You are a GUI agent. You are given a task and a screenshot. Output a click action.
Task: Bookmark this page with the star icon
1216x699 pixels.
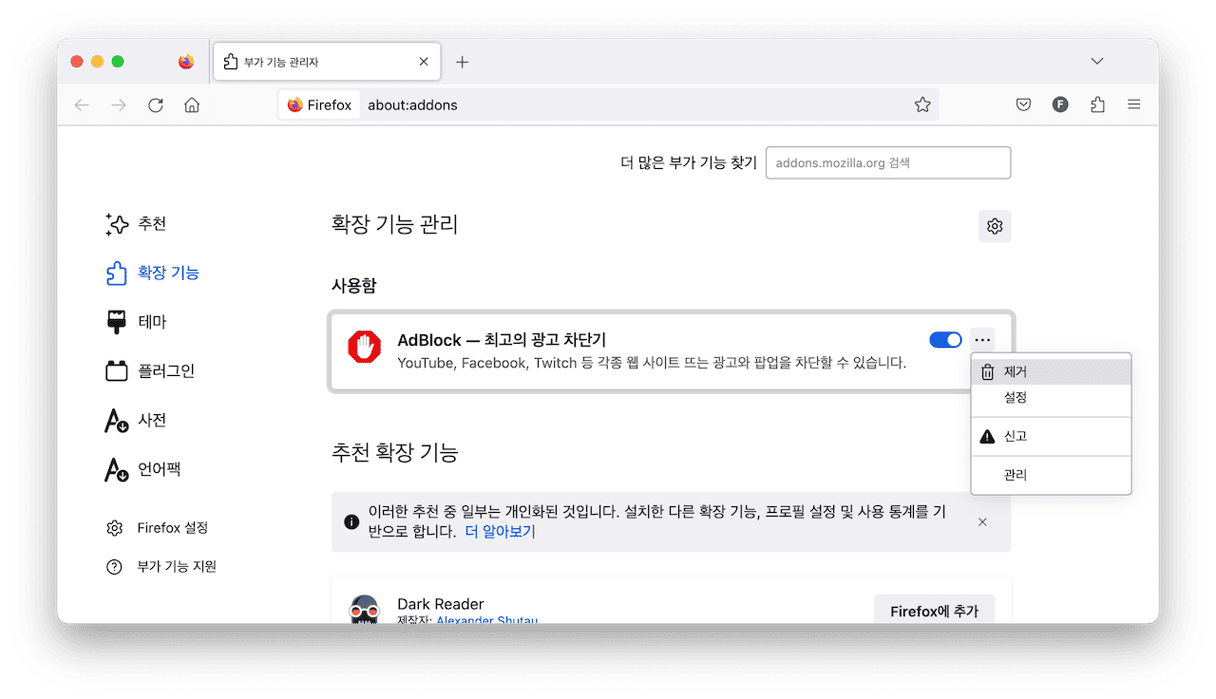[x=922, y=105]
